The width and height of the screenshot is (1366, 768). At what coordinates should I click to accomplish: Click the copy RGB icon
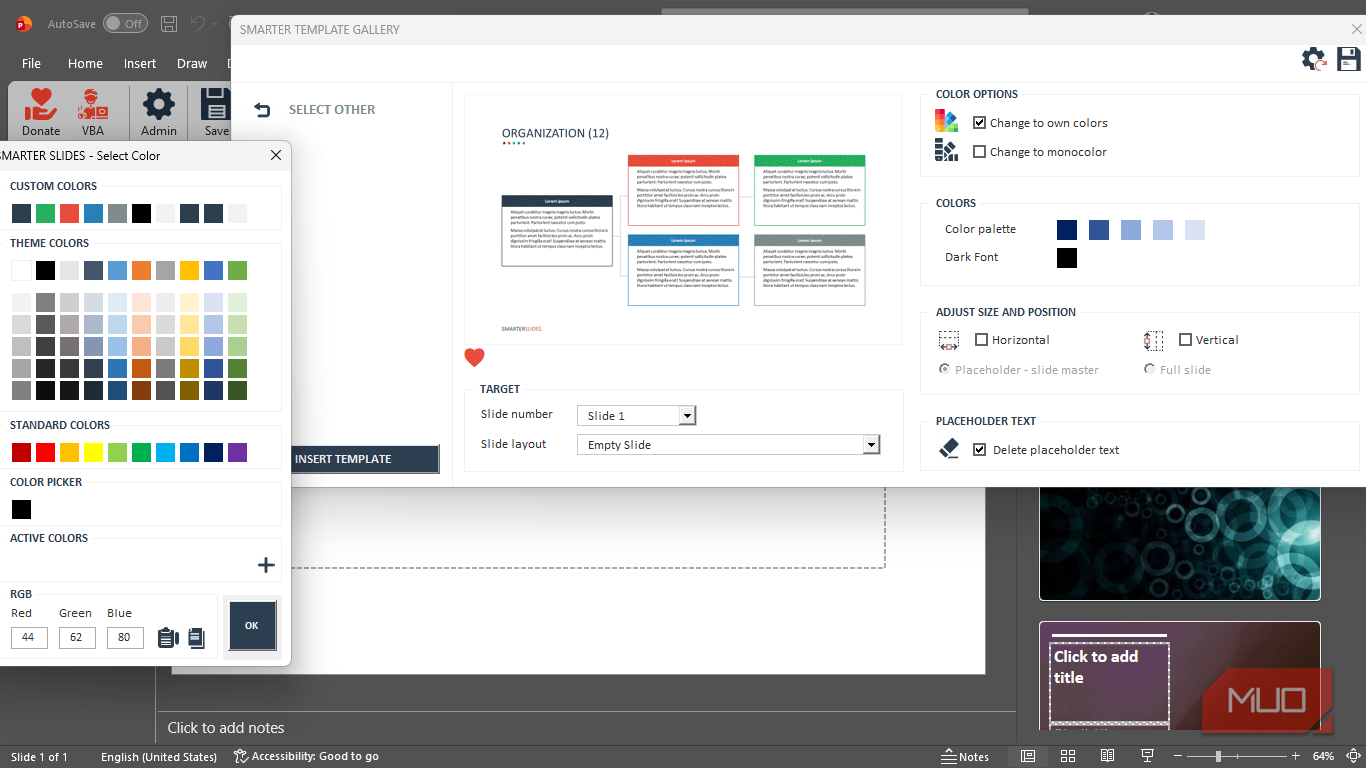(x=196, y=637)
